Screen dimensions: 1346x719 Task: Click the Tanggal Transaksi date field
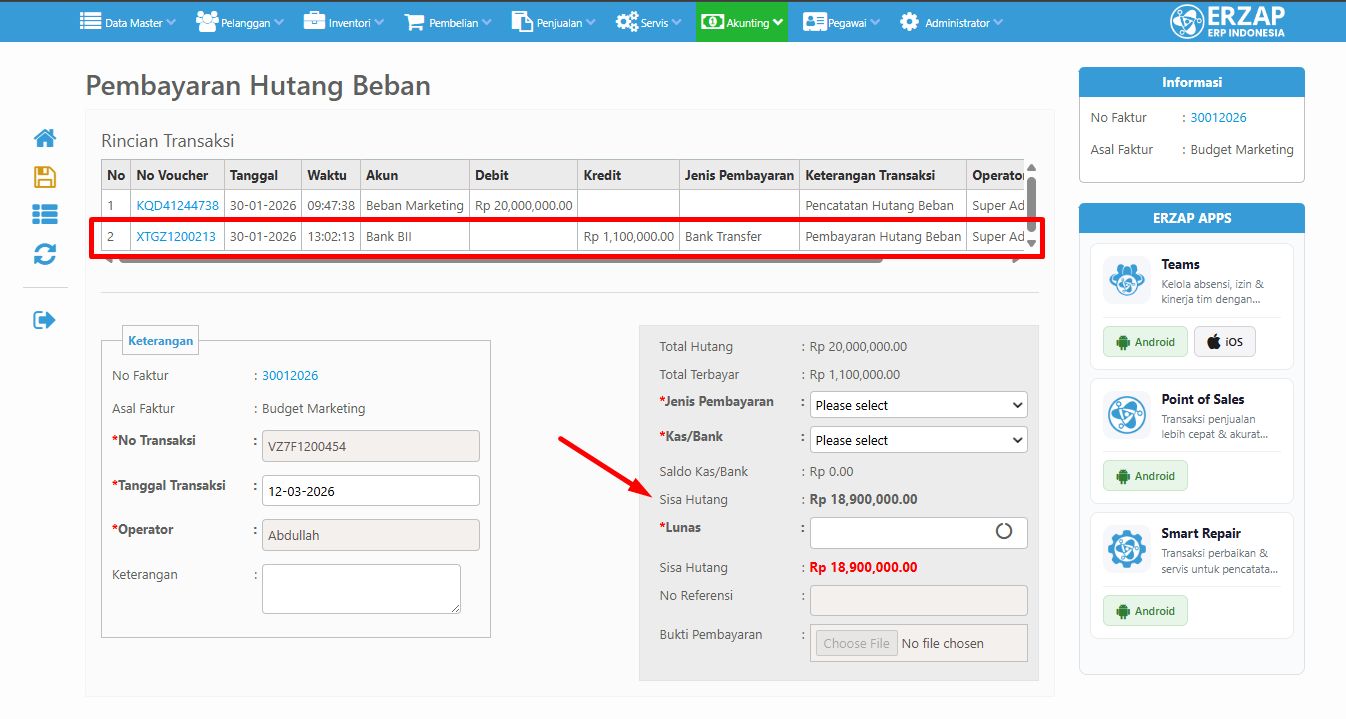pyautogui.click(x=370, y=491)
